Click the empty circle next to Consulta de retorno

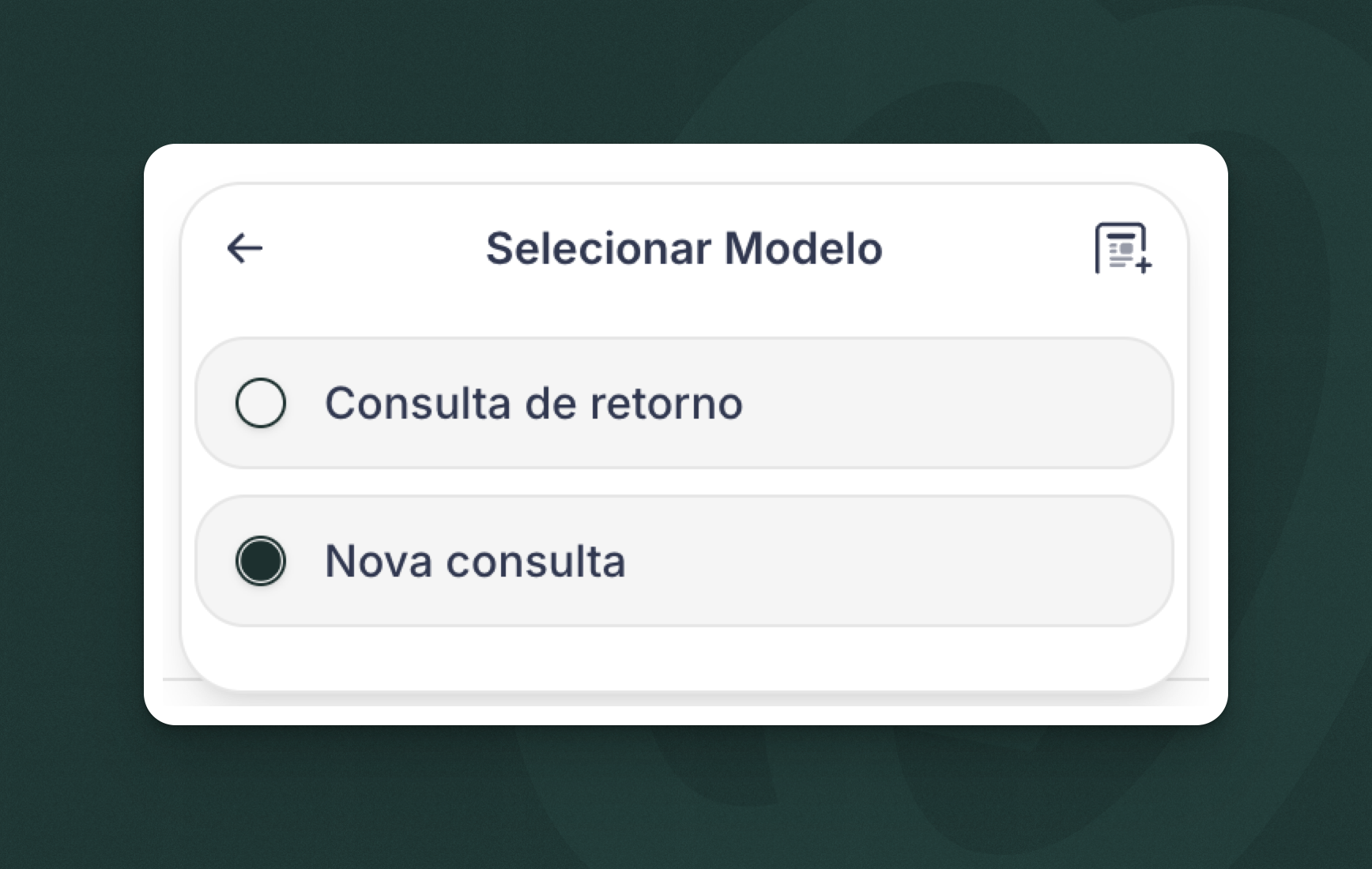tap(261, 403)
